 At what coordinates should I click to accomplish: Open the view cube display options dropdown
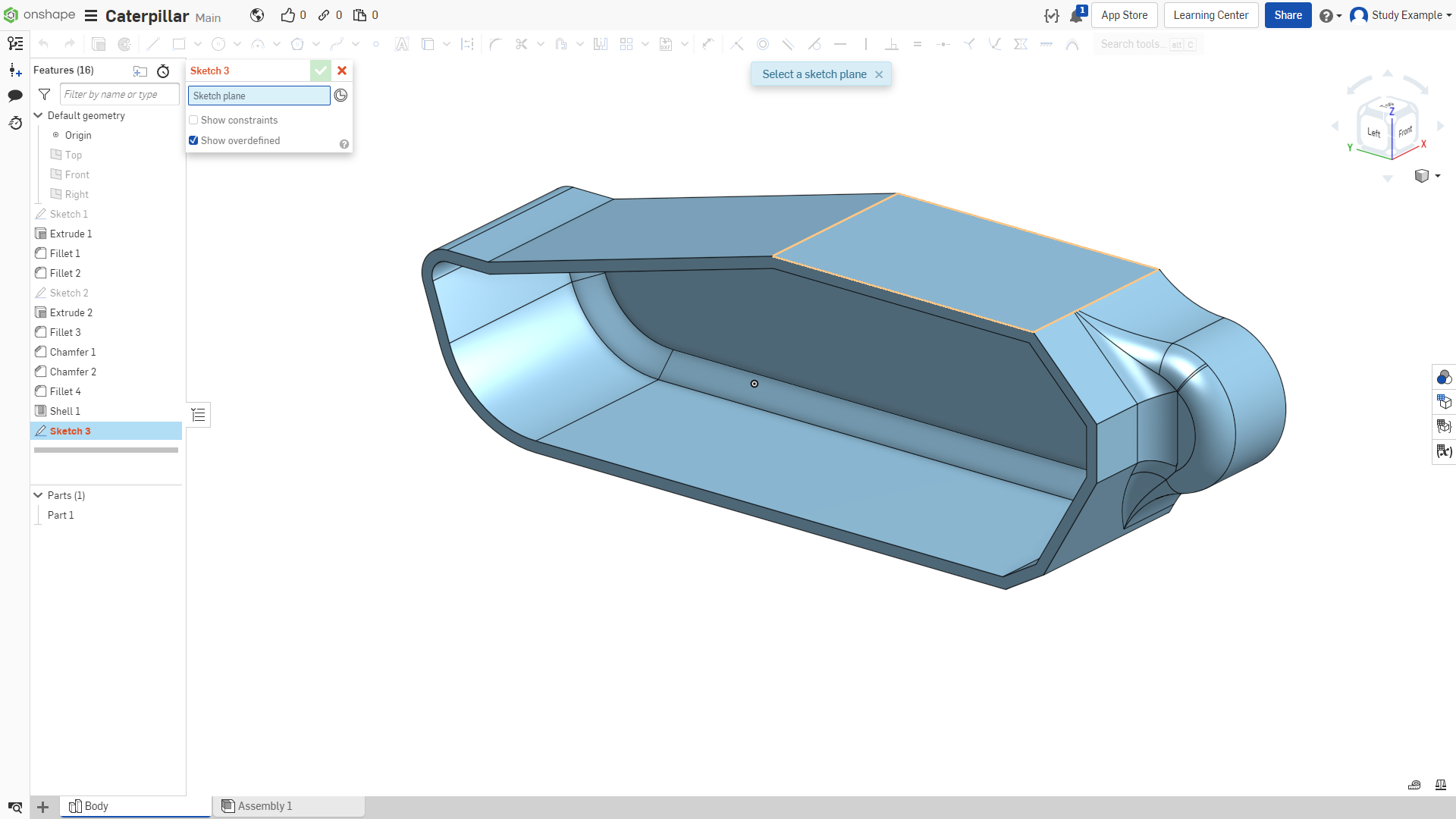click(1427, 176)
